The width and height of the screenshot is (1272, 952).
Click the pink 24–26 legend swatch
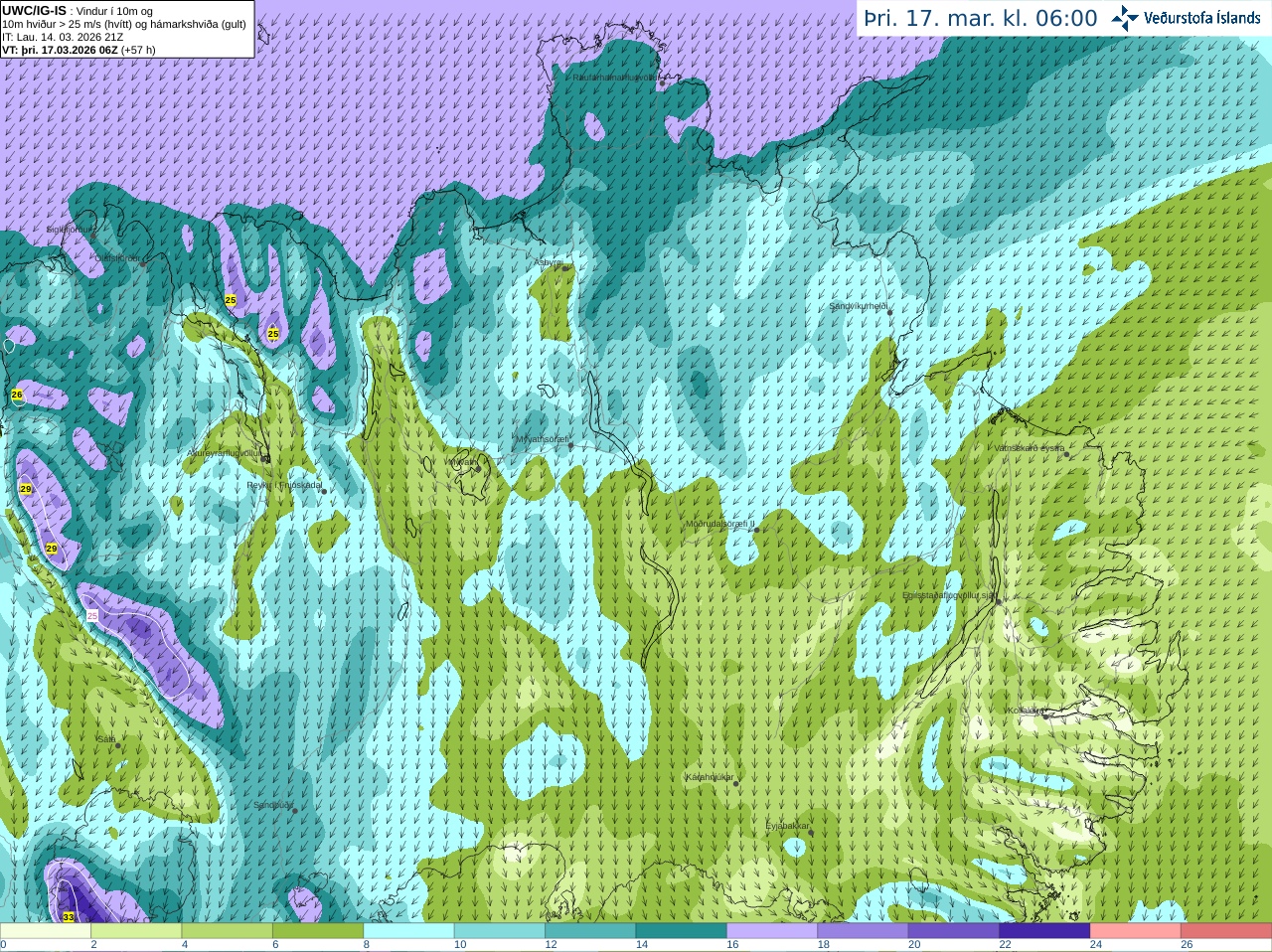[1136, 931]
